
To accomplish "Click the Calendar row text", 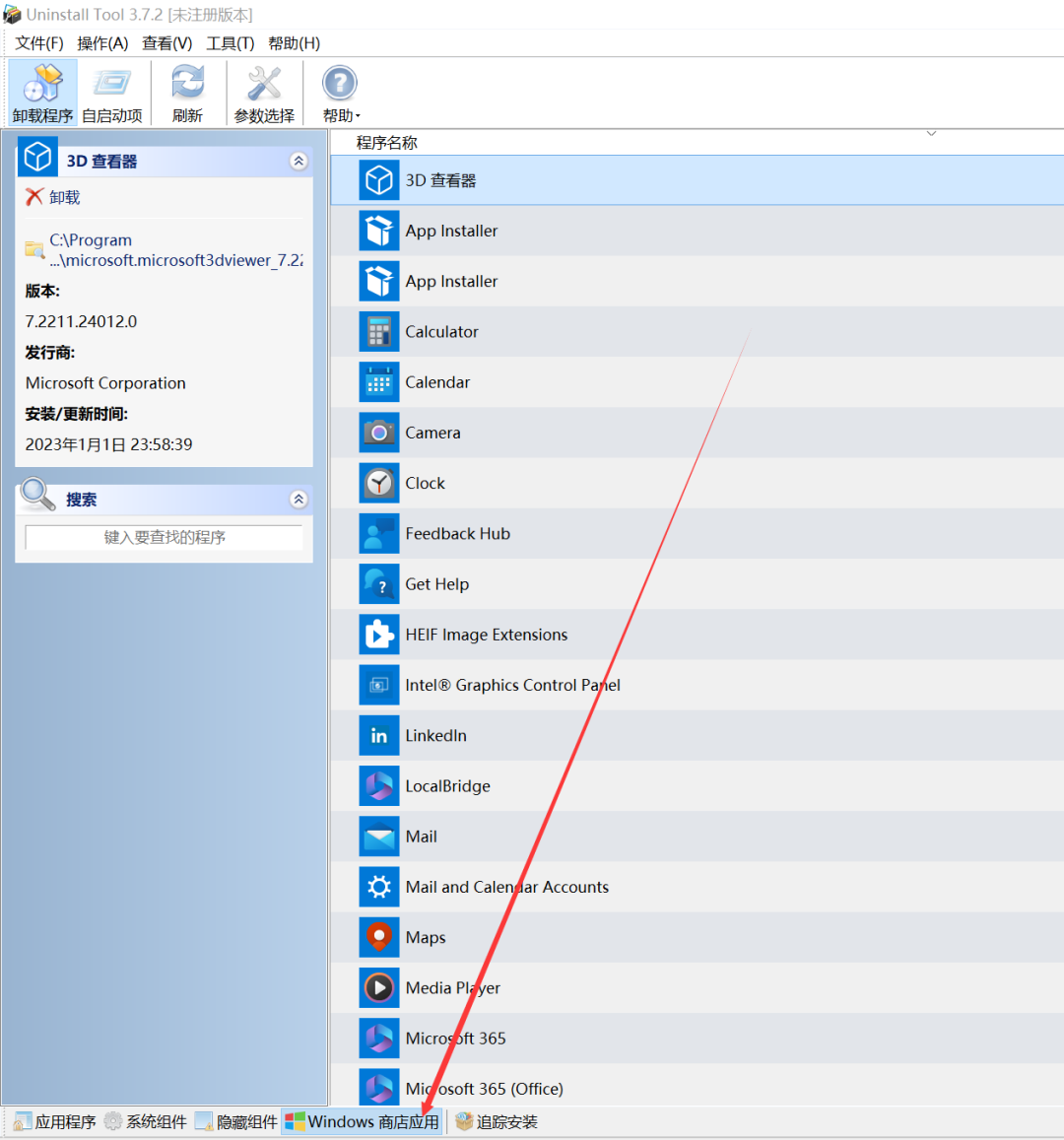I will pos(437,382).
